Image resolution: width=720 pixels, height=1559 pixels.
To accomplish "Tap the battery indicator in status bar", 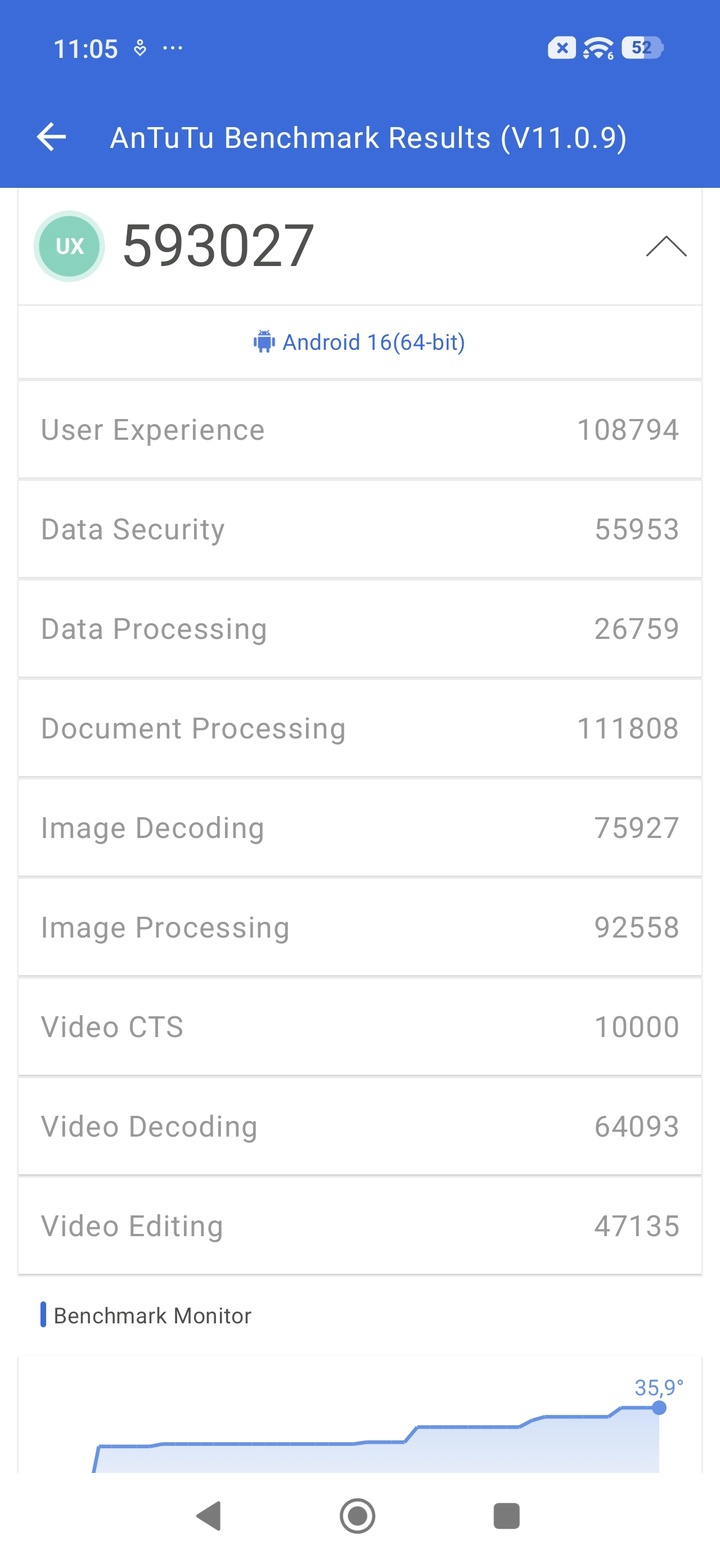I will point(643,48).
